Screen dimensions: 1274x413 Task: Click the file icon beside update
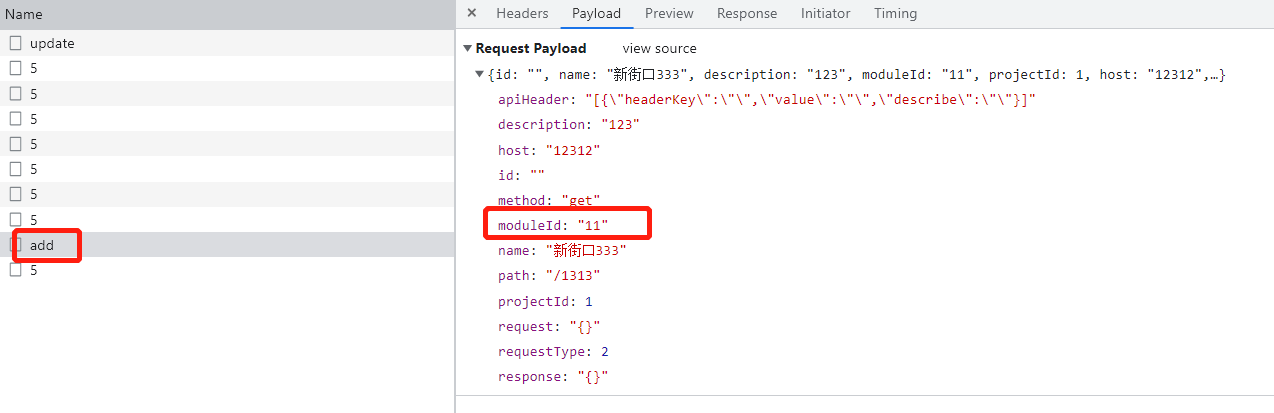tap(16, 43)
